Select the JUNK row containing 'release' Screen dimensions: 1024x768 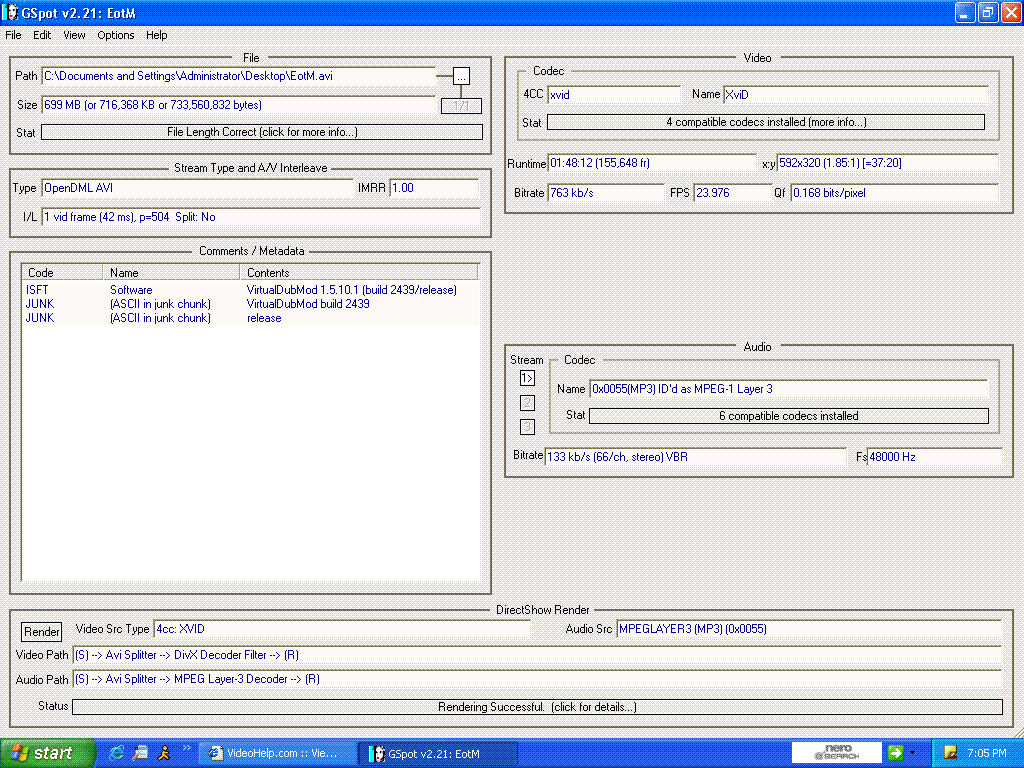click(x=250, y=319)
